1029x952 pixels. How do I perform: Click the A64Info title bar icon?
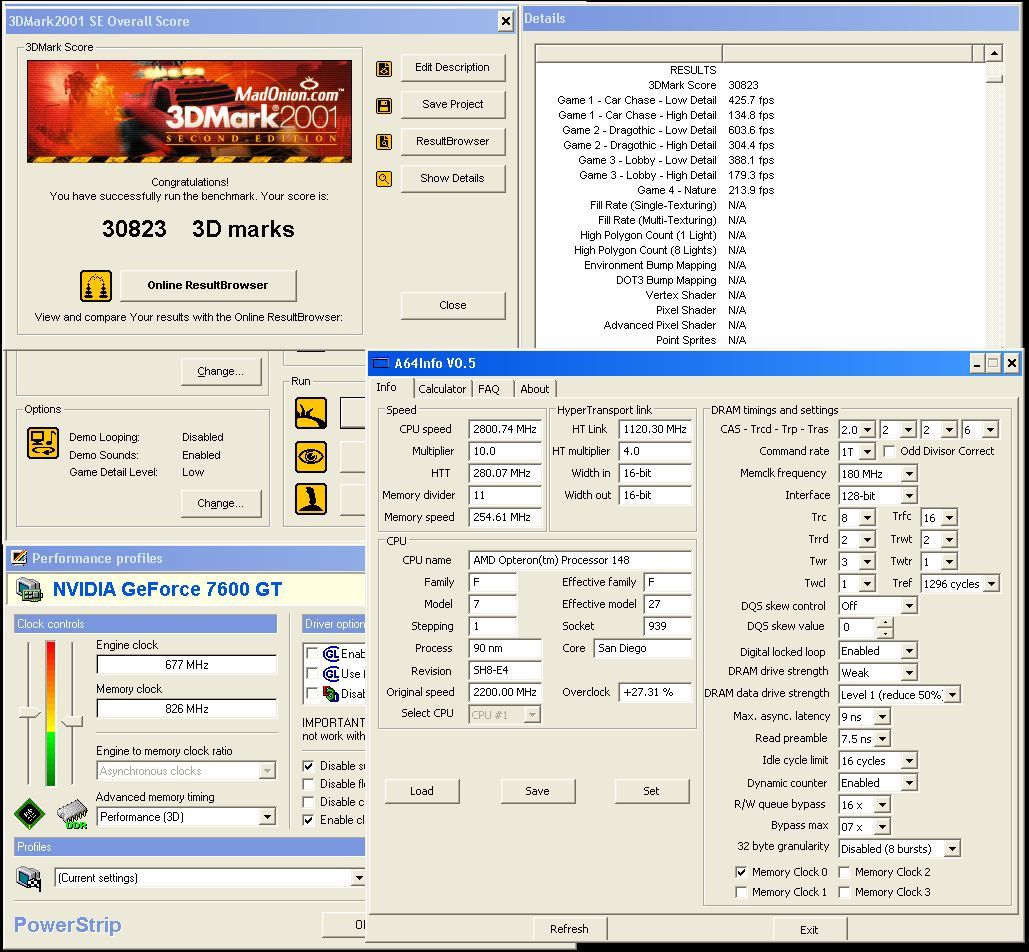381,363
